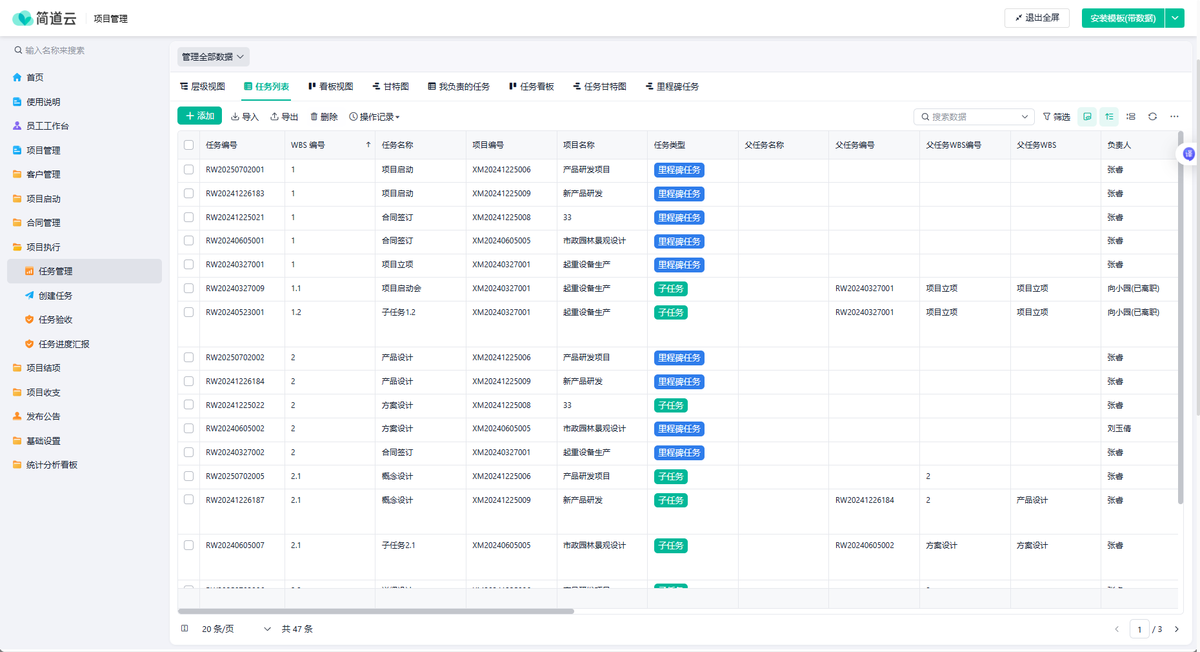
Task: Click the sidebar name search field
Action: 85,50
